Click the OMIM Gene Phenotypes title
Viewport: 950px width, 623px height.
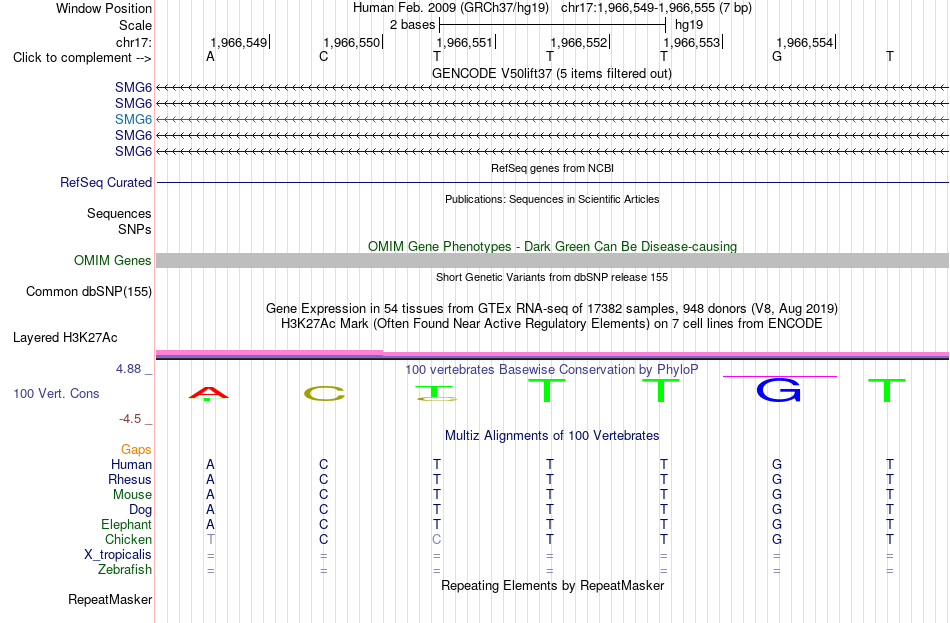[552, 247]
